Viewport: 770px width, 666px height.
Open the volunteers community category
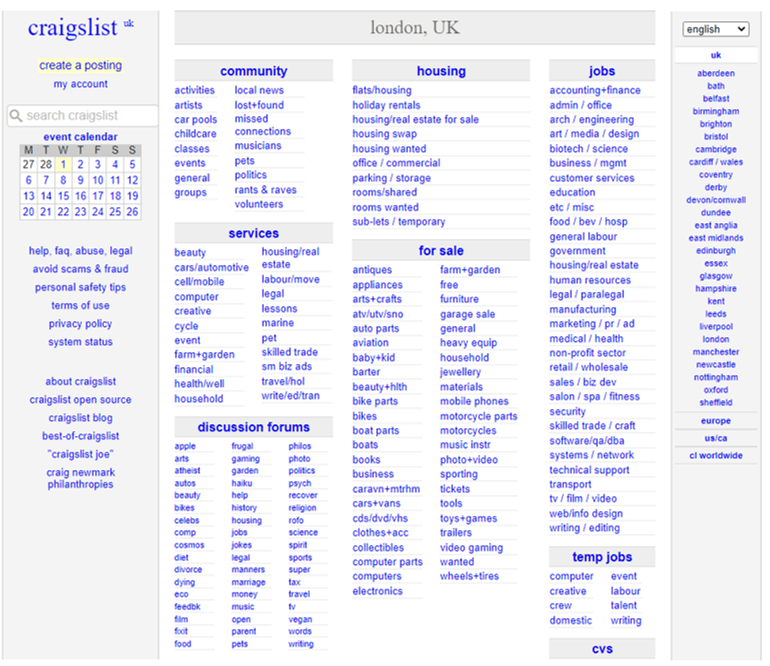(x=259, y=204)
